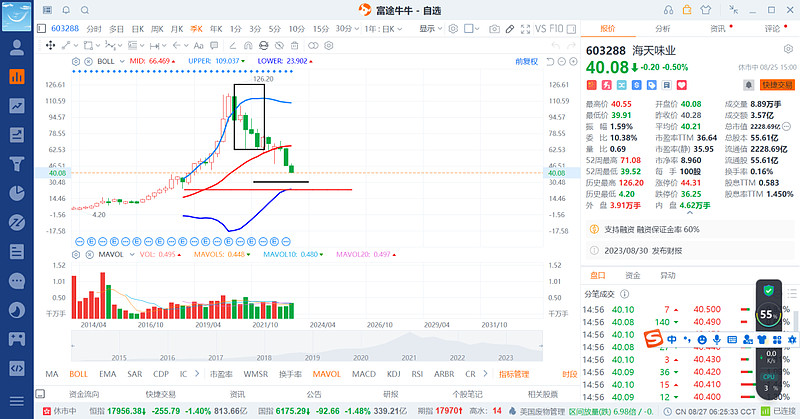The width and height of the screenshot is (800, 419).
Task: Remove the BOLL indicator with X
Action: tap(88, 61)
